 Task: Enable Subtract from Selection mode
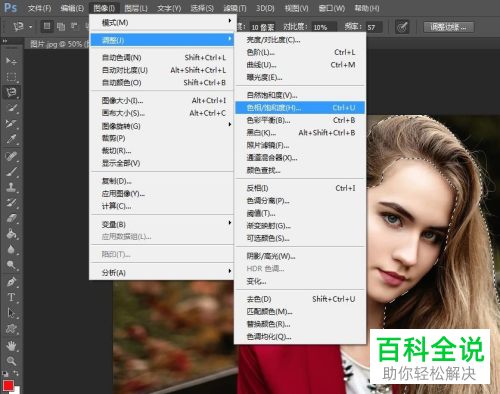(74, 26)
